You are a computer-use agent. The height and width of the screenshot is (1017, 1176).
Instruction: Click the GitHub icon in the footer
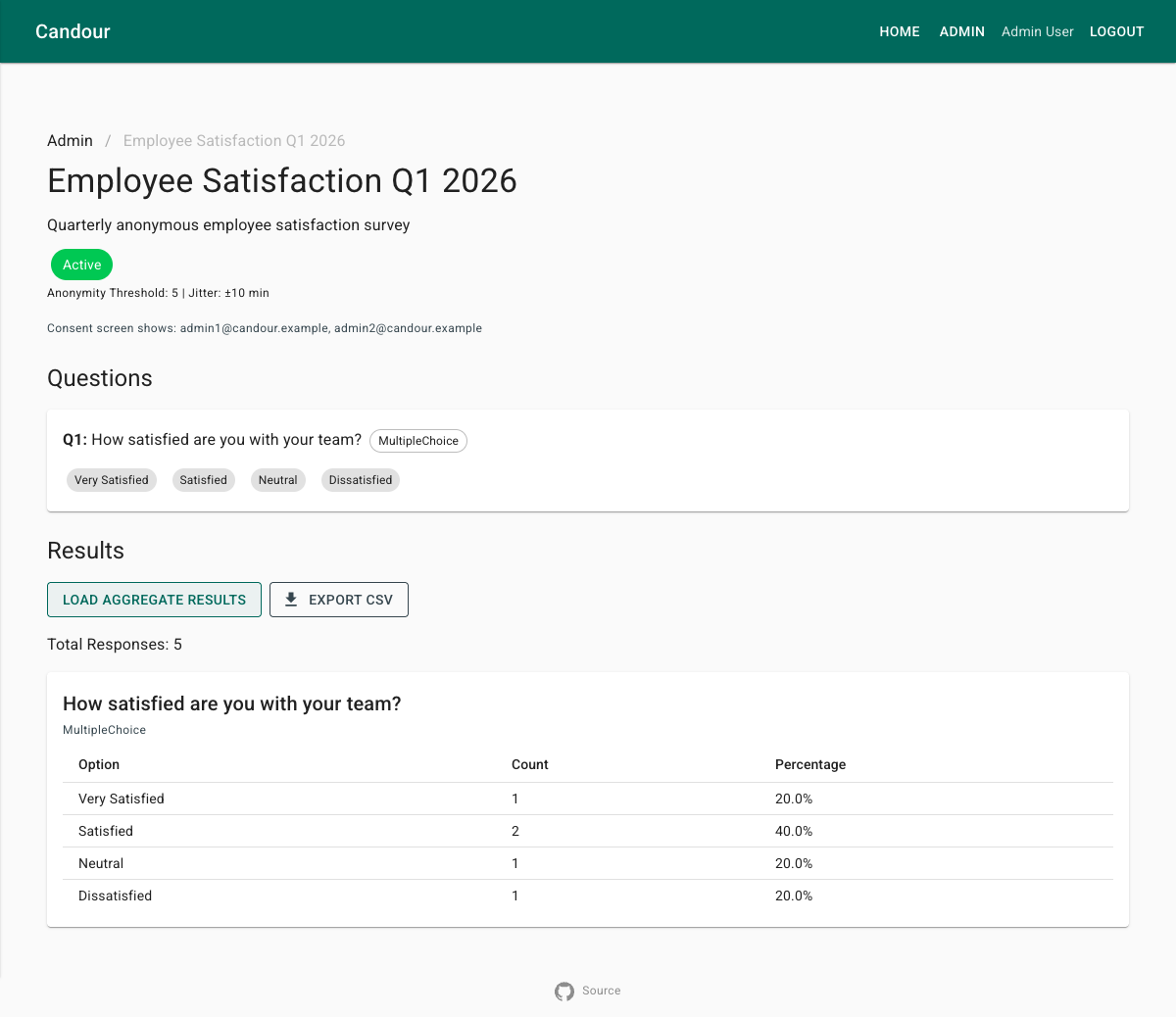tap(564, 992)
